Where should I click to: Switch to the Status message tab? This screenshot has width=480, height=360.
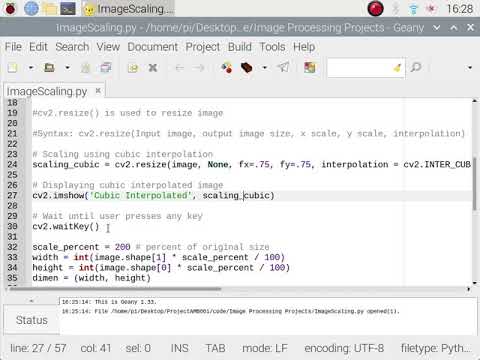(32, 320)
